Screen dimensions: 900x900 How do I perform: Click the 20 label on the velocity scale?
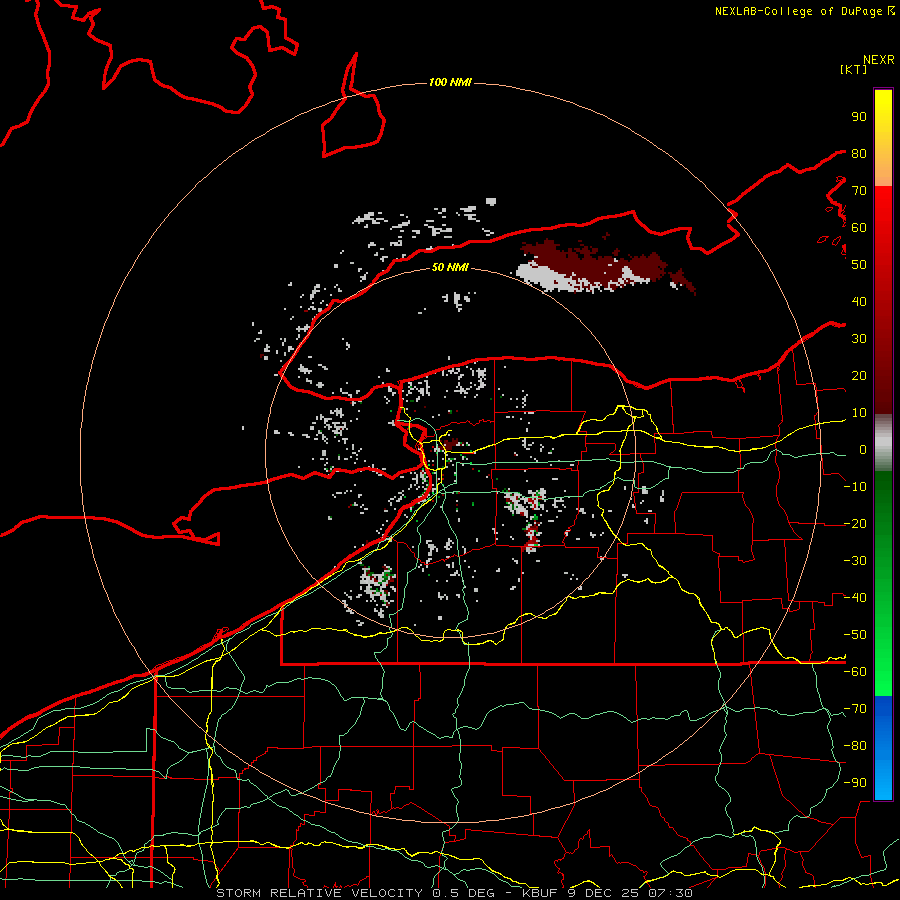coord(859,376)
